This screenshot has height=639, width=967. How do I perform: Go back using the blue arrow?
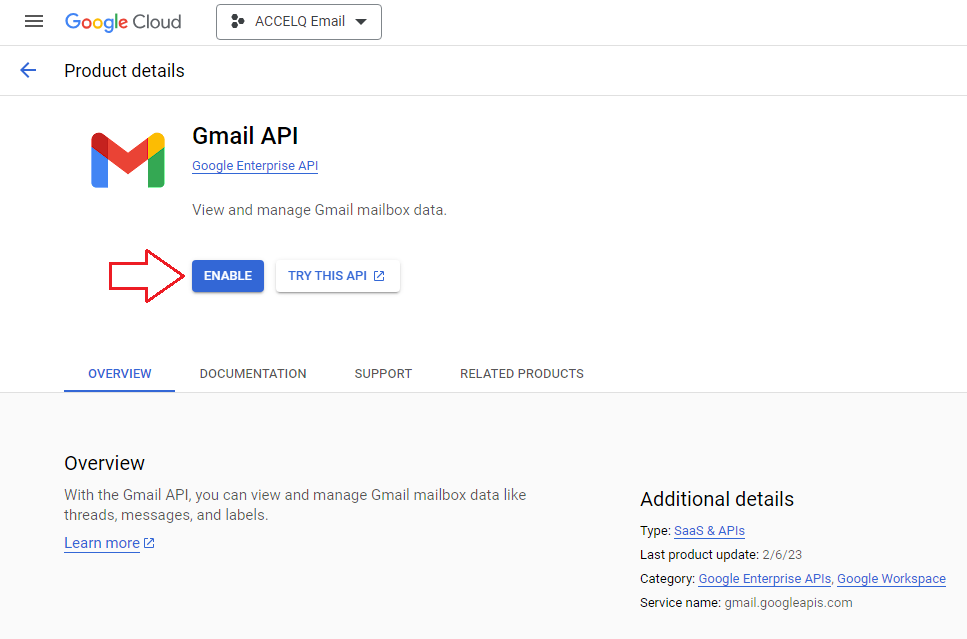(x=28, y=70)
